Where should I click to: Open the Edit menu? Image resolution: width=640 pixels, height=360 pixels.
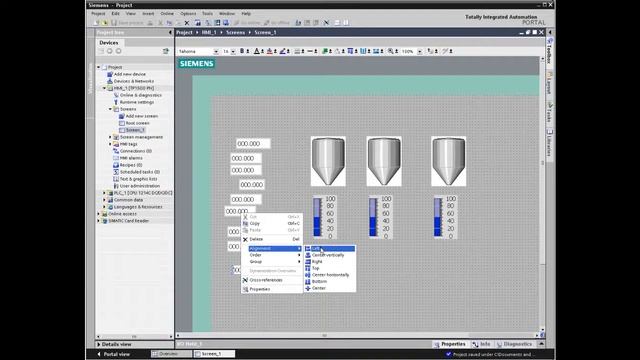coord(116,13)
